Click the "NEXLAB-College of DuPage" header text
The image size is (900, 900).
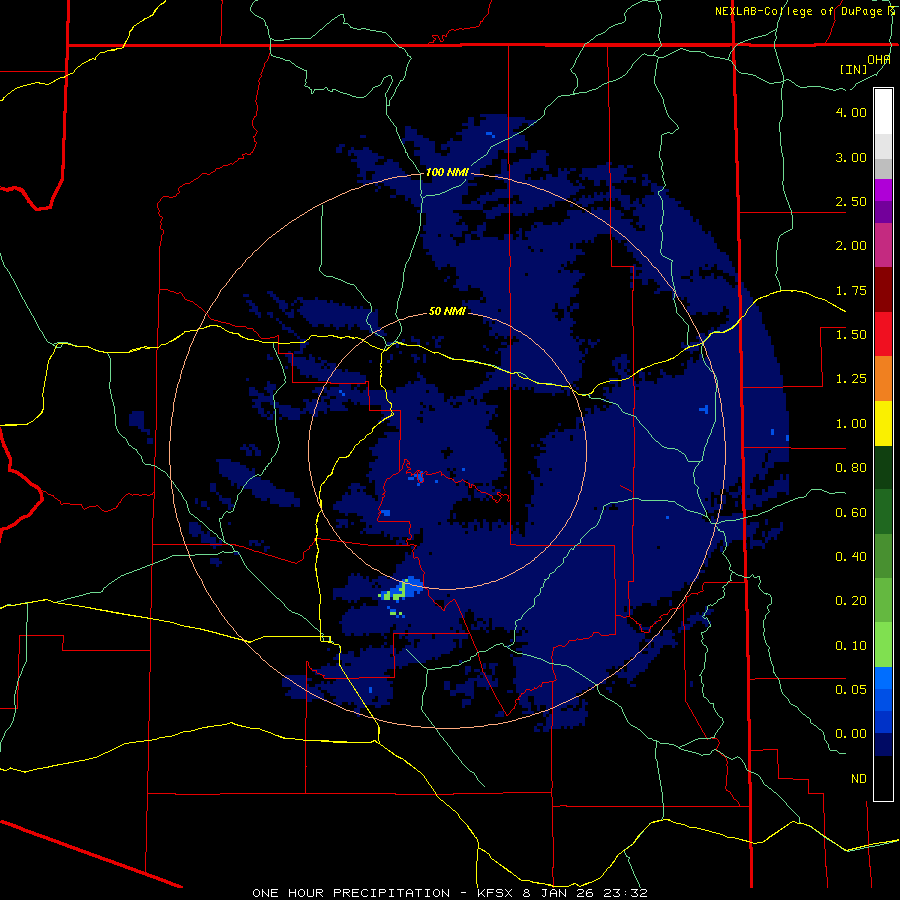point(798,11)
